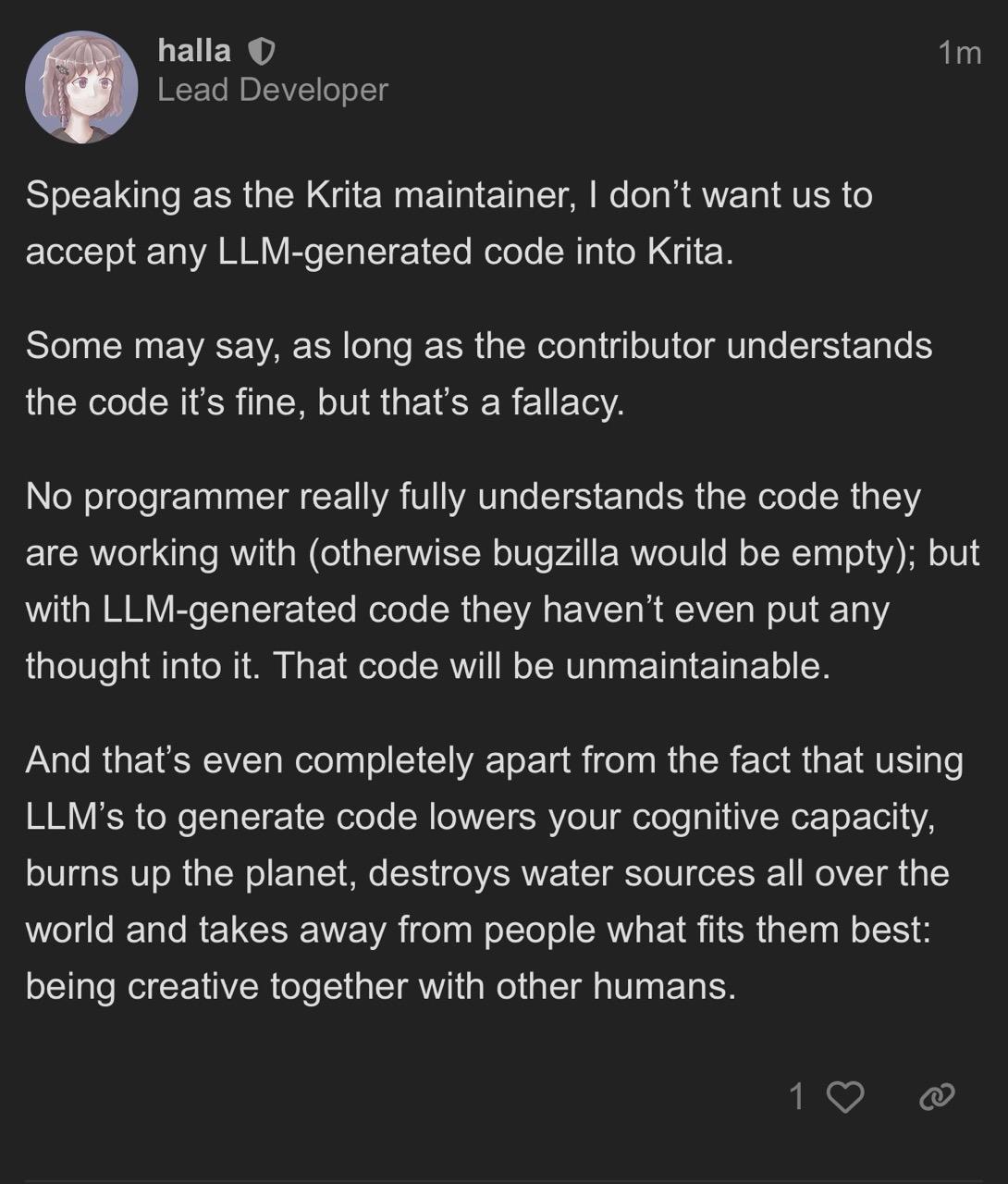Copy the post link via chain icon
This screenshot has height=1184, width=1008.
pyautogui.click(x=936, y=1097)
